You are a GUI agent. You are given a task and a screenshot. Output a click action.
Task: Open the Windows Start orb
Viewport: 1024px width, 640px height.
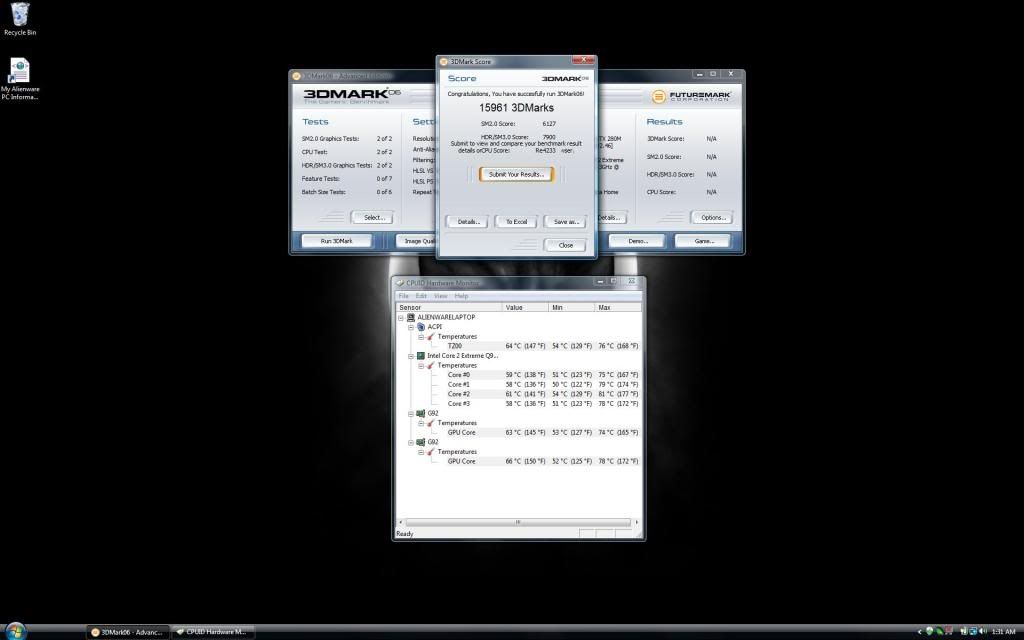pos(14,631)
